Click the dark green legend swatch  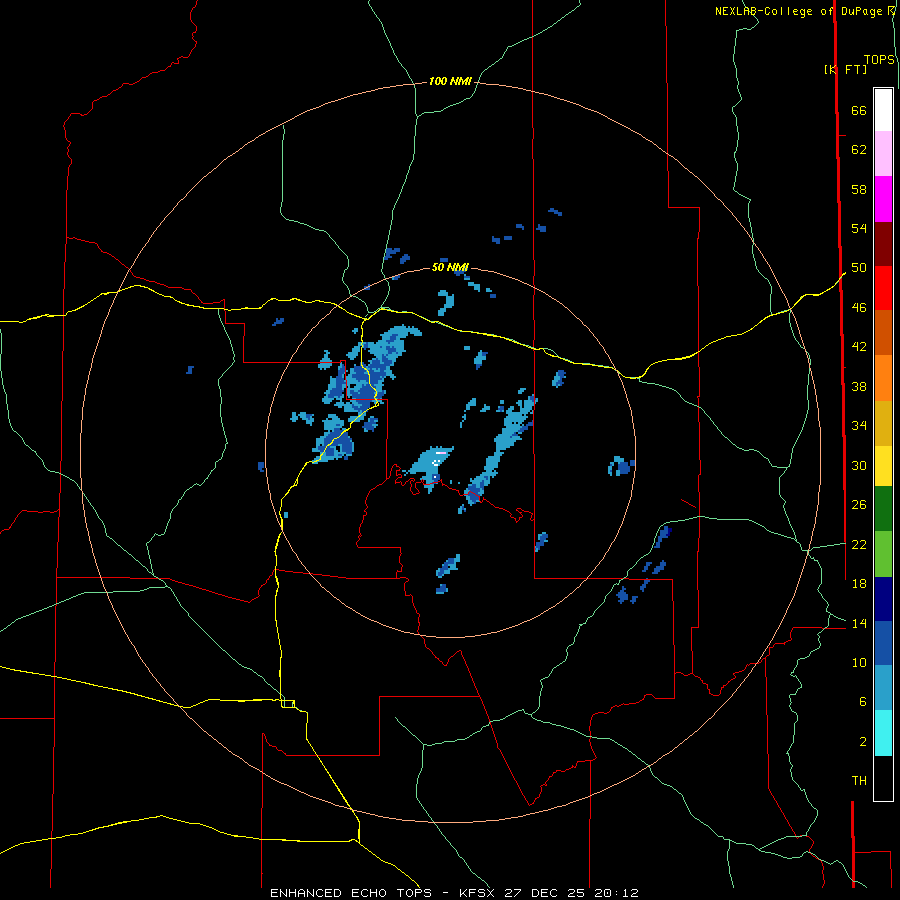(883, 509)
